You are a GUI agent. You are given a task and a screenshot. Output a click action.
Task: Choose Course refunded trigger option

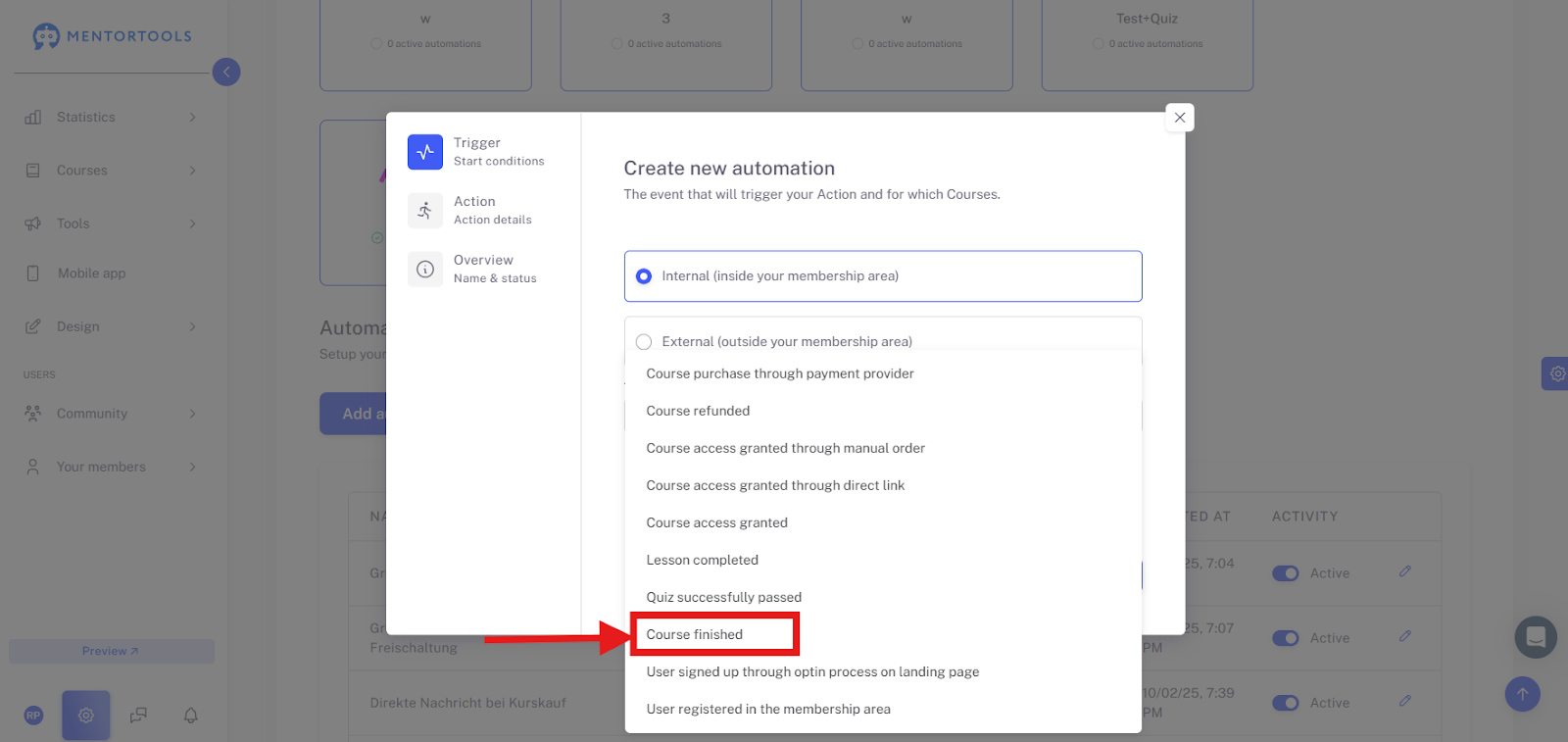[x=883, y=411]
